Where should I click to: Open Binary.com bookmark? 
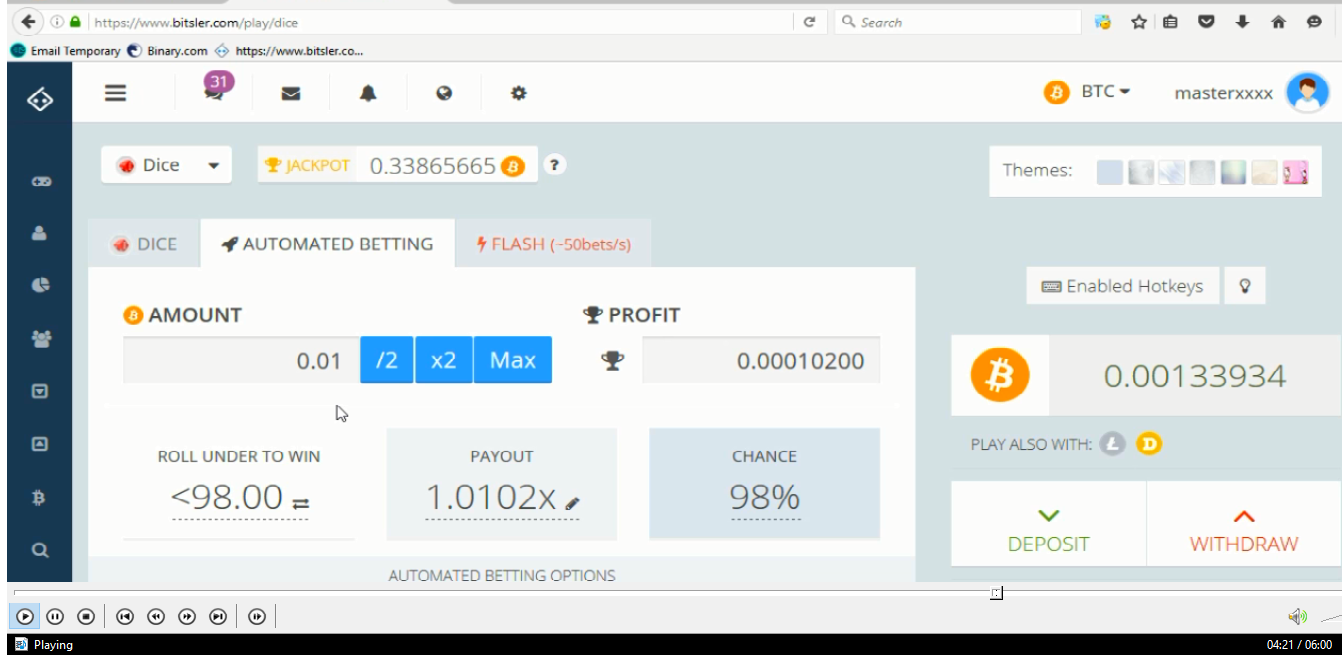(x=168, y=51)
